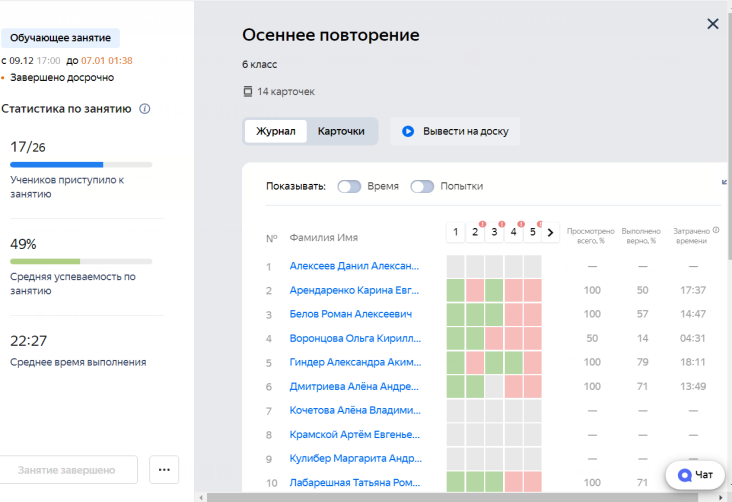Toggle the Время switch
This screenshot has height=502, width=732.
pyautogui.click(x=349, y=186)
